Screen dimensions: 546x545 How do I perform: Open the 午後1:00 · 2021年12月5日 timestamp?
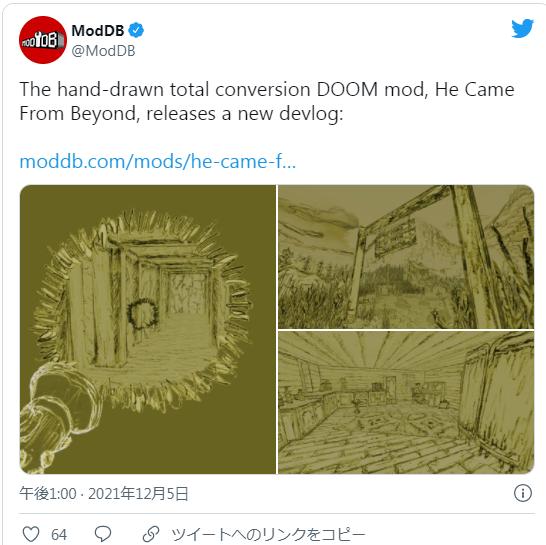tap(104, 494)
